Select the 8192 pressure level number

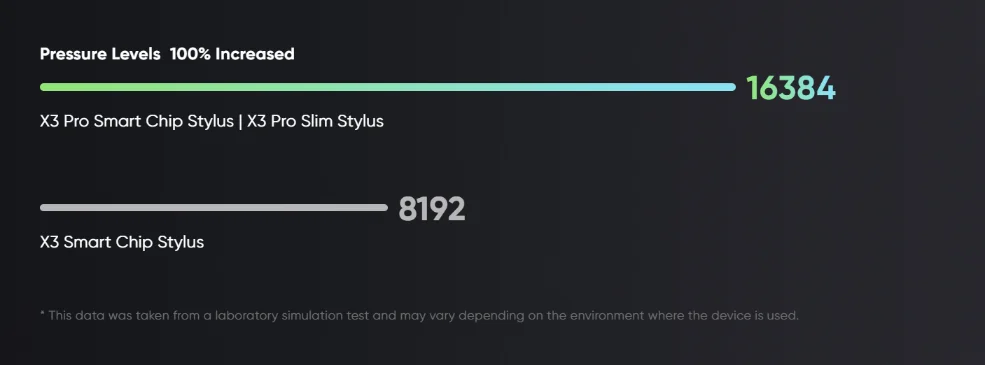pos(432,209)
